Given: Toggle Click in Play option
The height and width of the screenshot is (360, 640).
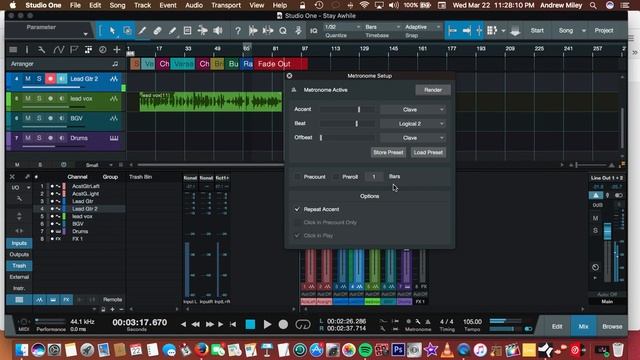Looking at the screenshot, I should tap(297, 236).
